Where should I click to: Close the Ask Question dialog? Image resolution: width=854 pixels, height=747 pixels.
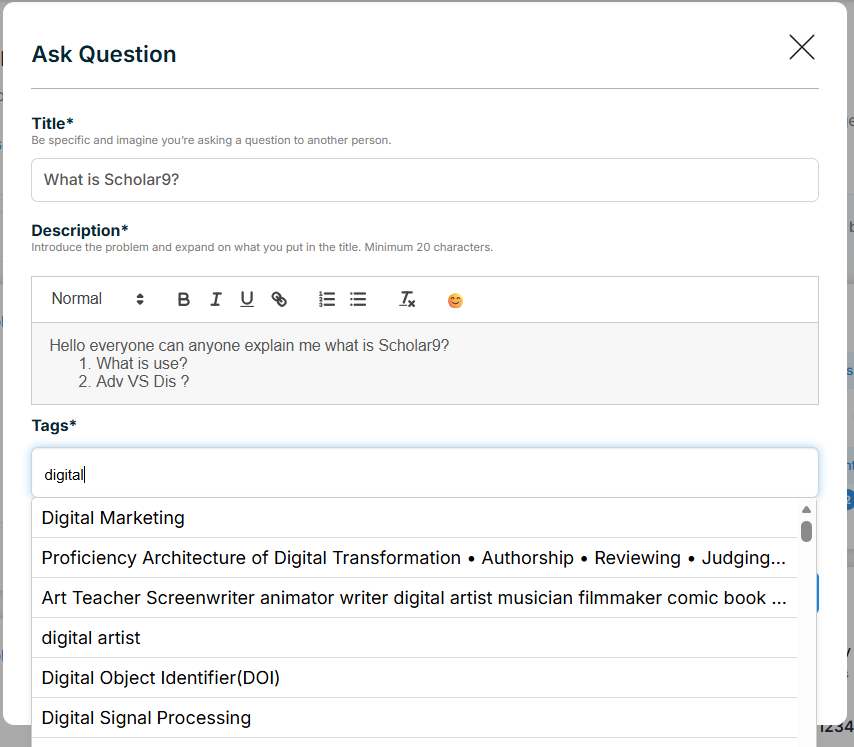[x=802, y=47]
